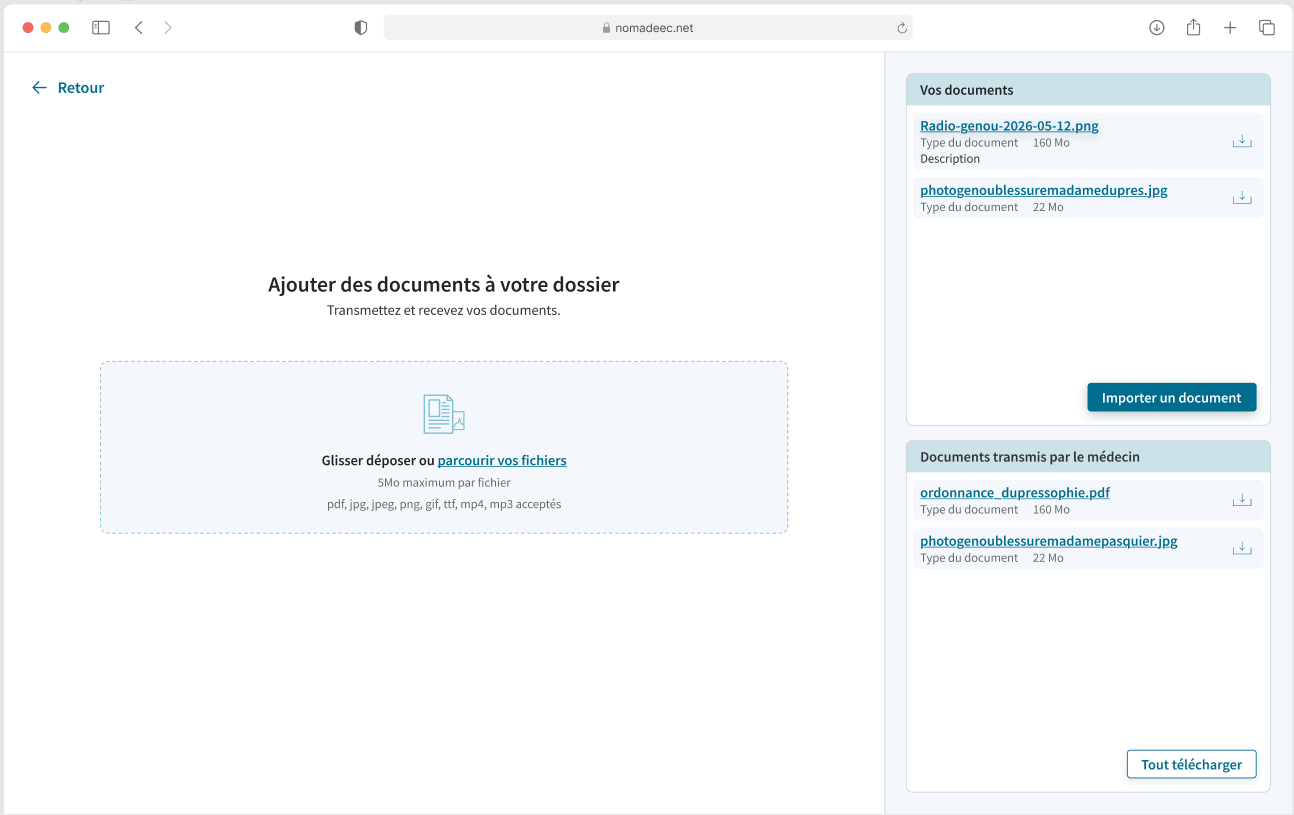Open the photogenoublessuremadamepasquier.jpg link

point(1049,541)
